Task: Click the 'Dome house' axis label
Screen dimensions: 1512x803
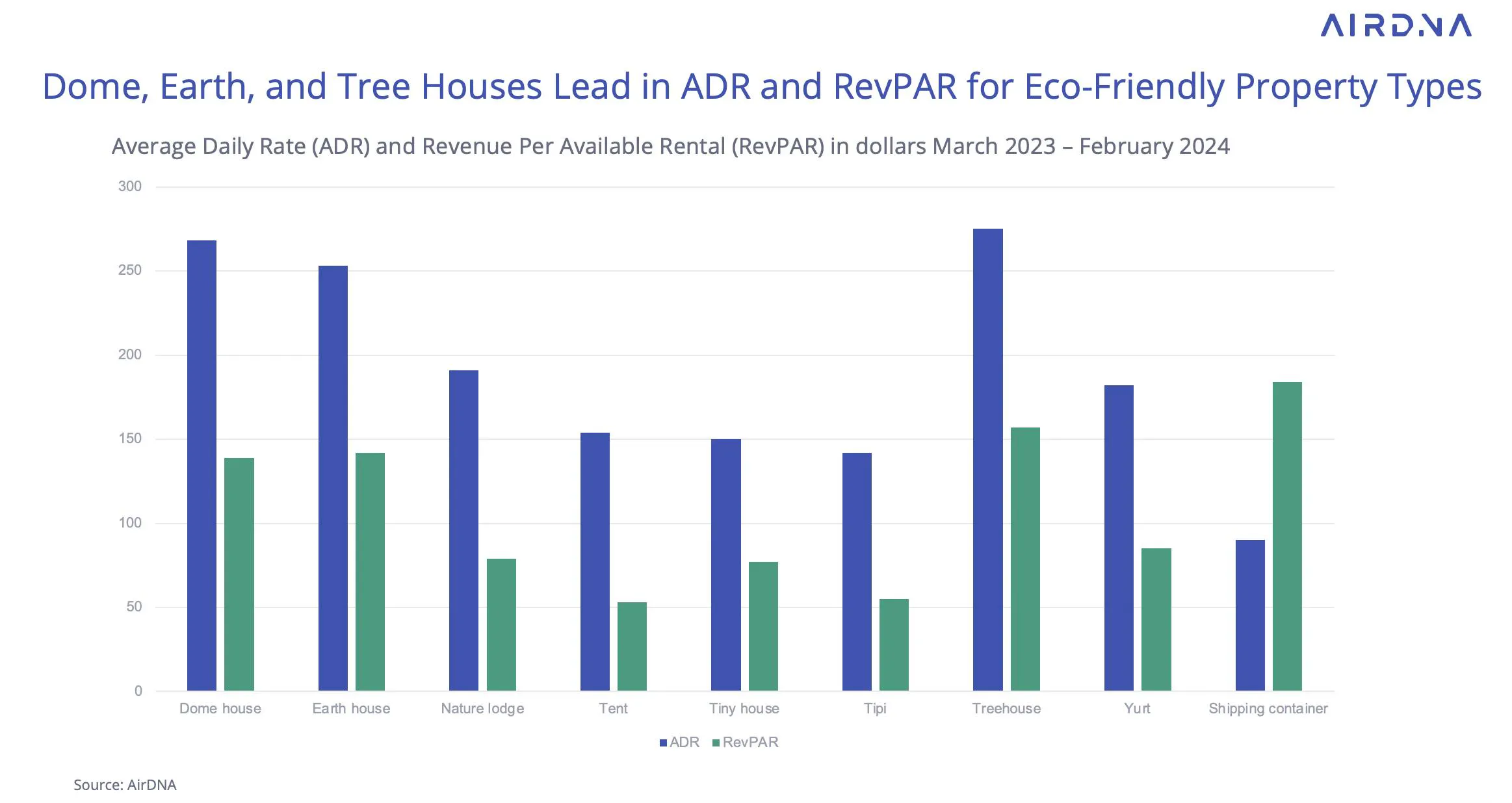Action: click(220, 709)
